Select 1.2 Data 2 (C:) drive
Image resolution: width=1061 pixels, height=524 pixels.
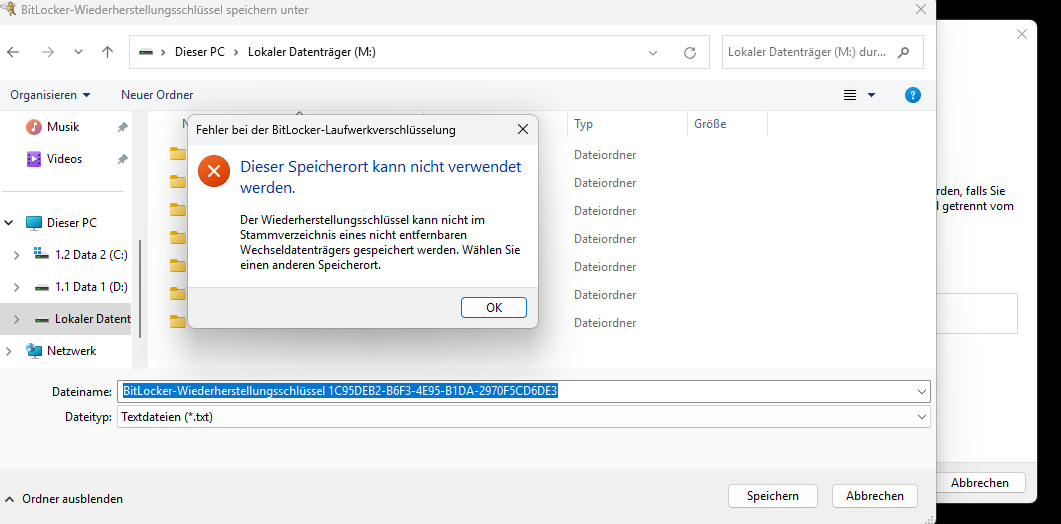(x=91, y=255)
